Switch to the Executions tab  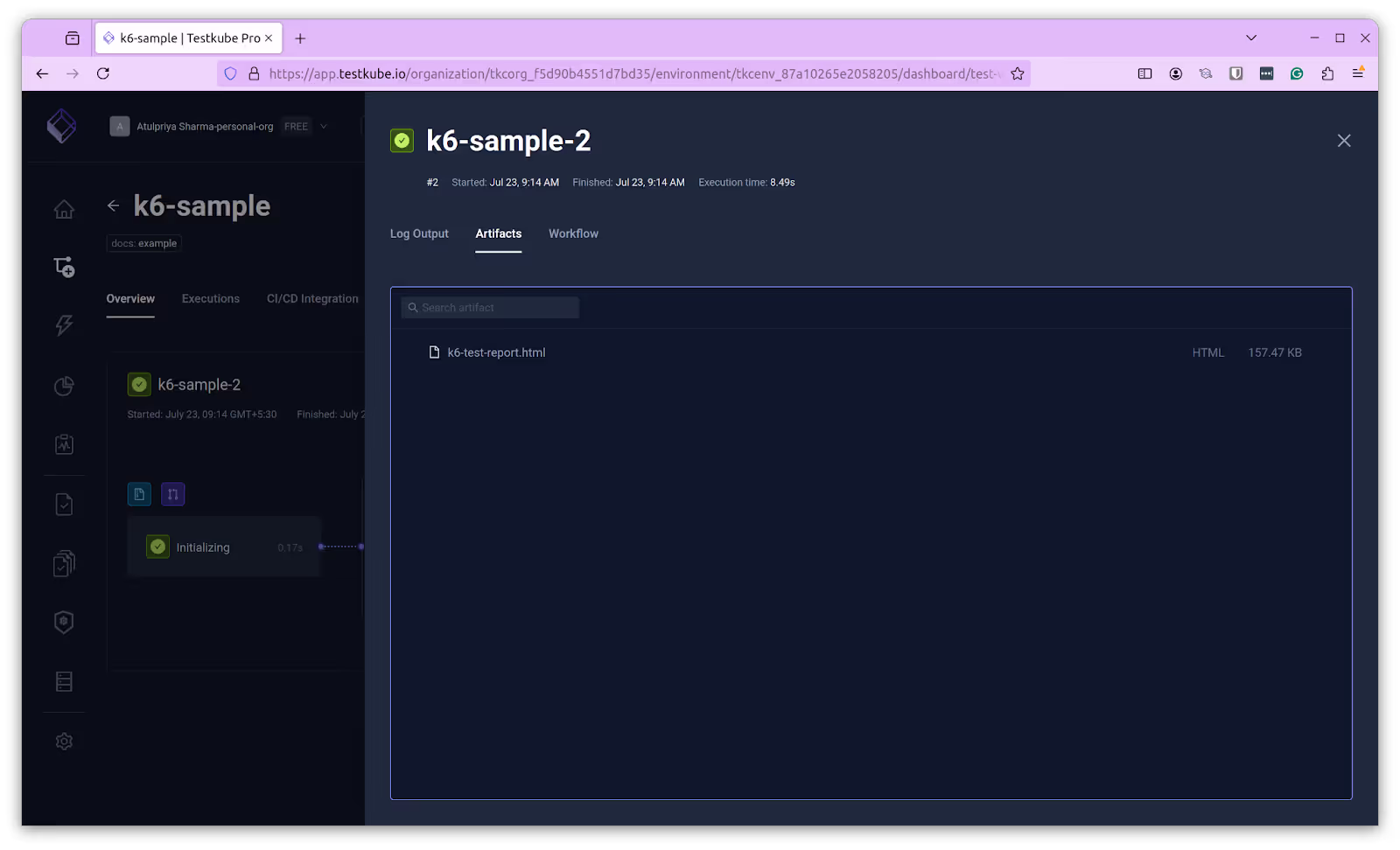coord(211,299)
